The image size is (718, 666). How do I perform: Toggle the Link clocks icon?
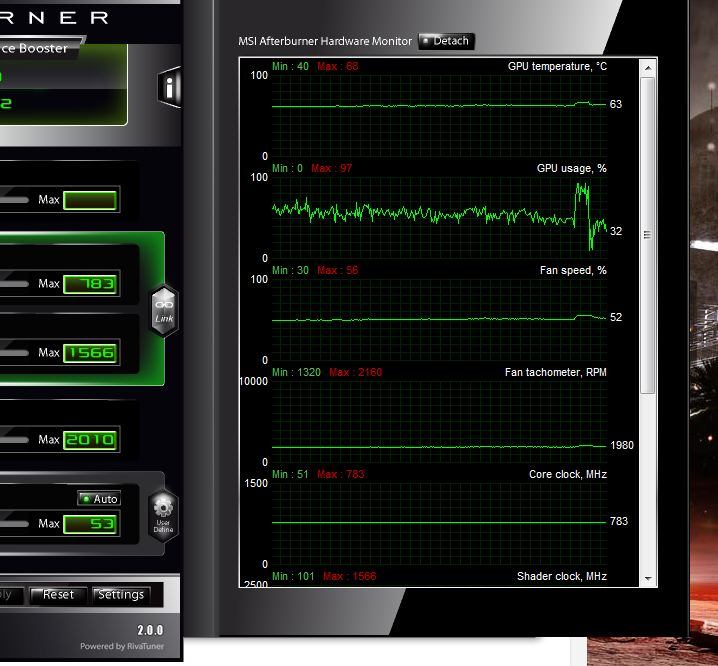[163, 311]
